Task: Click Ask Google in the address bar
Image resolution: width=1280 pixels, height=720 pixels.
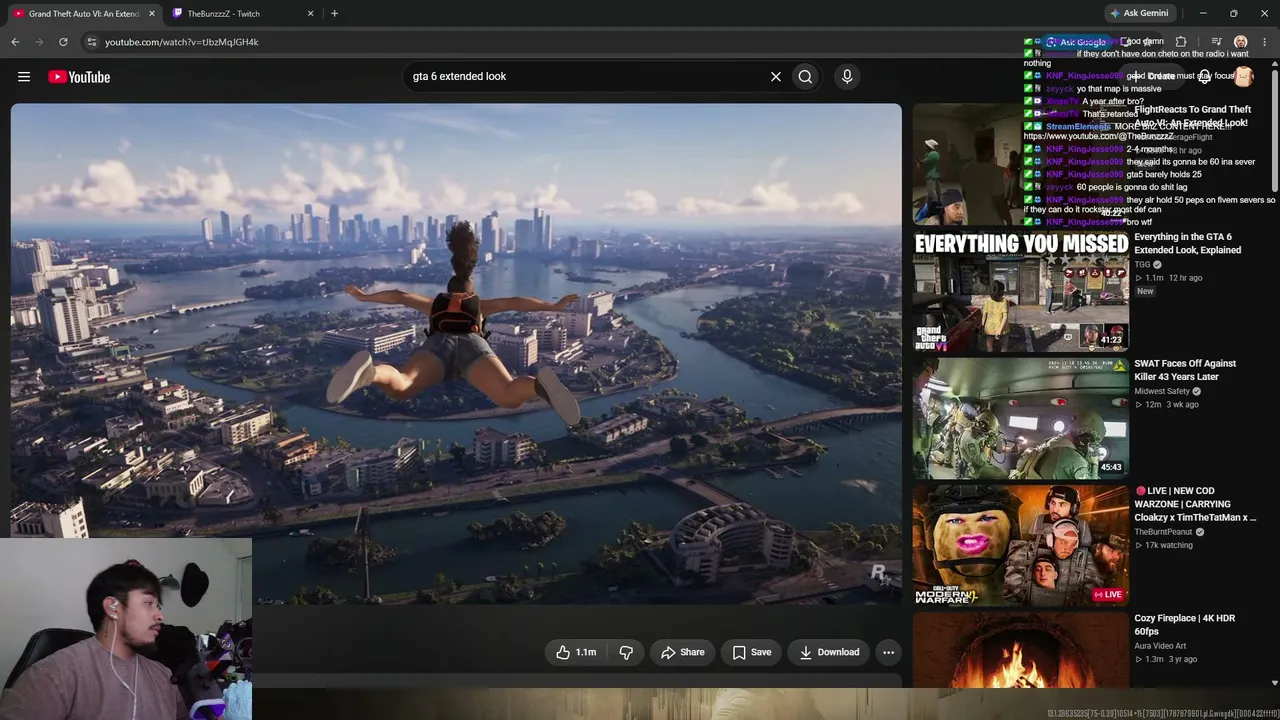Action: coord(1076,42)
